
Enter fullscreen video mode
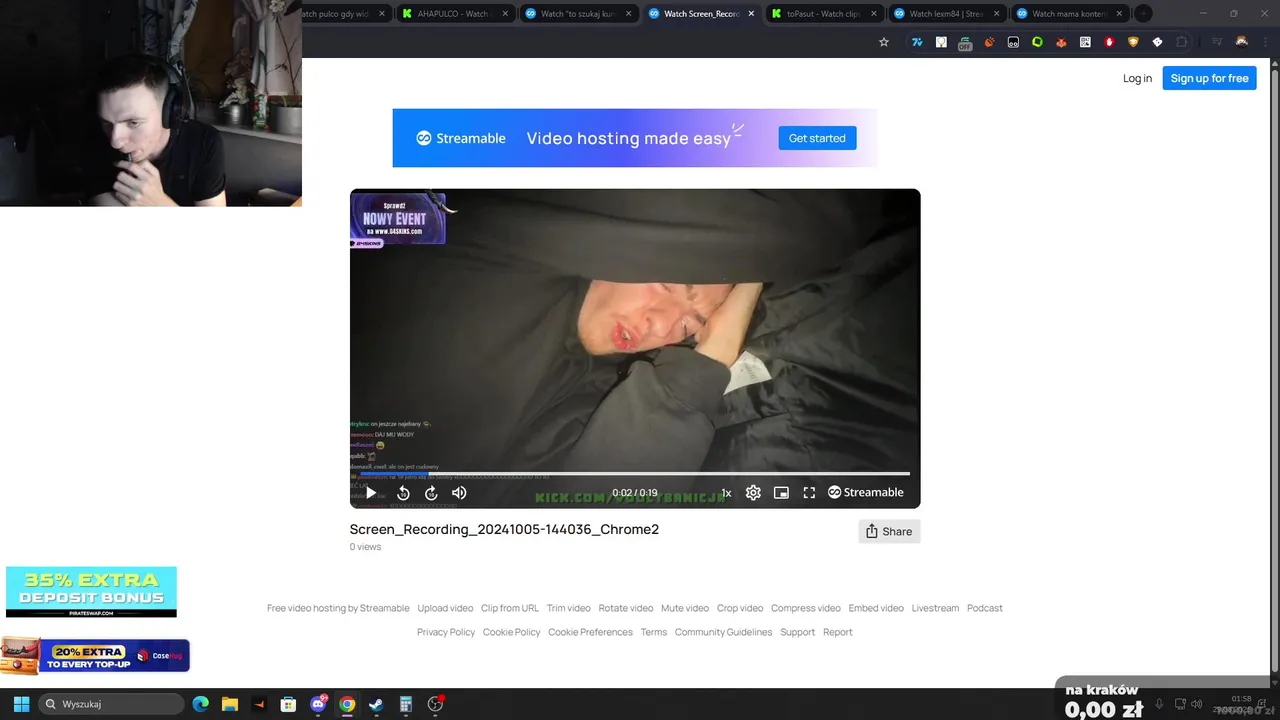coord(809,493)
